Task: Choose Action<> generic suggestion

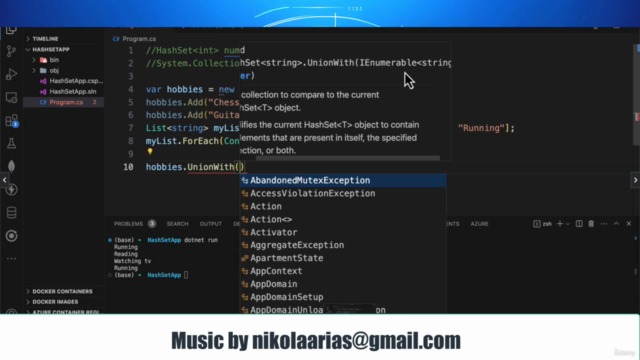Action: 343,220
